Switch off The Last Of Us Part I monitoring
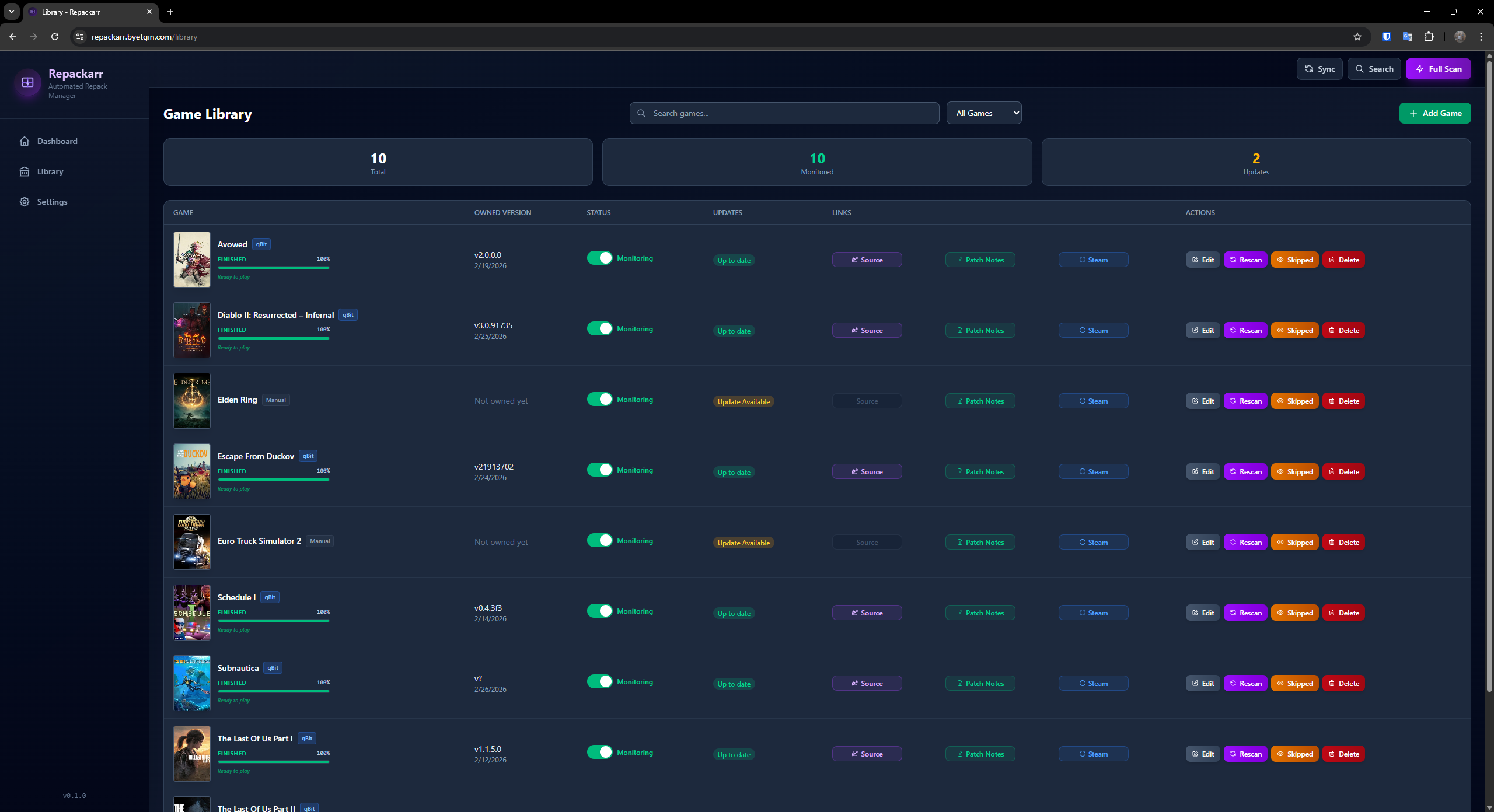The width and height of the screenshot is (1494, 812). pyautogui.click(x=599, y=752)
